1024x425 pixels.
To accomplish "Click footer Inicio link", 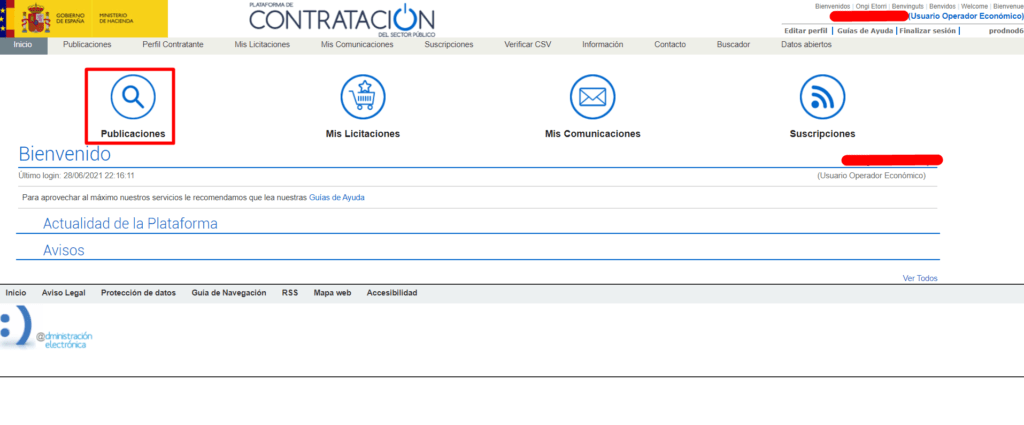I will click(x=16, y=293).
